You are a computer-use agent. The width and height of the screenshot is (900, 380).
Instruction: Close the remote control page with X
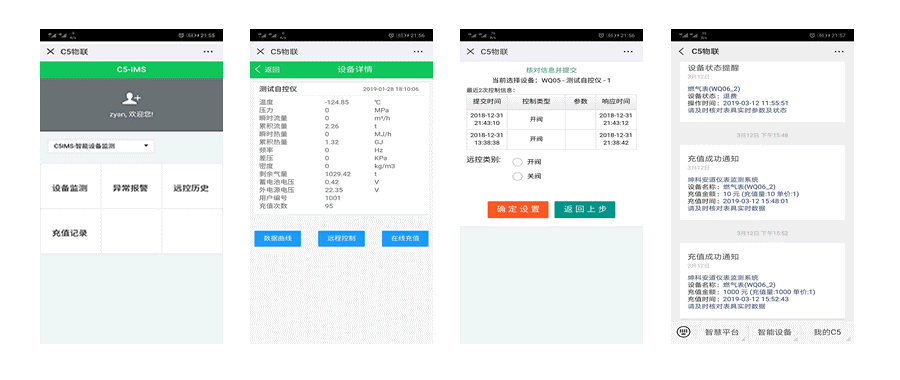[471, 52]
